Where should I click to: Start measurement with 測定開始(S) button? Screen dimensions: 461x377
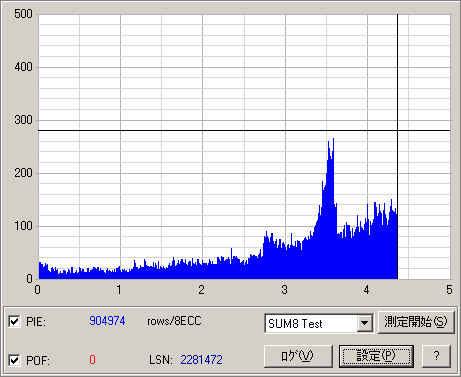(x=416, y=322)
